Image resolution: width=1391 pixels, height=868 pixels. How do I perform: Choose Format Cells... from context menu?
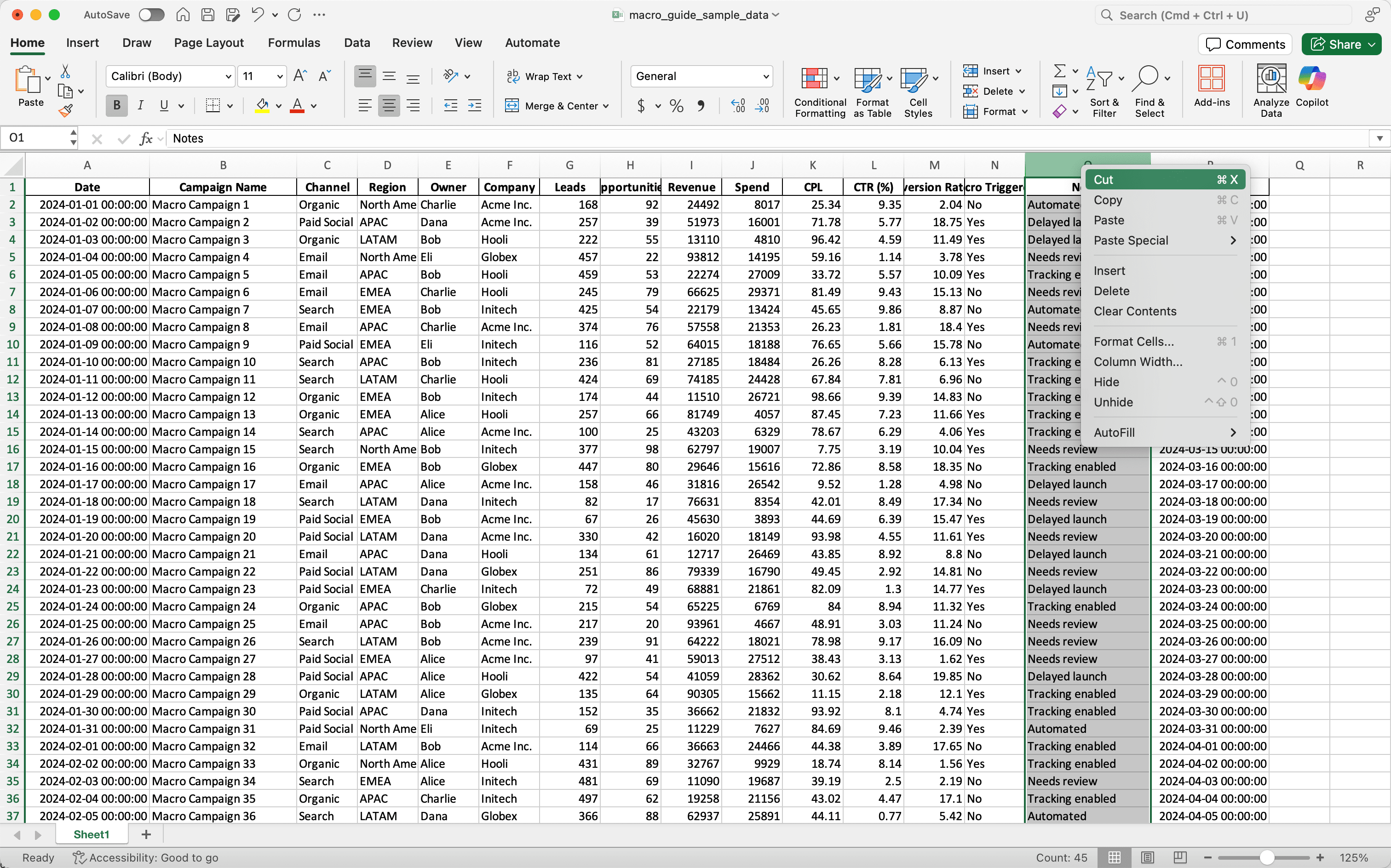[x=1165, y=342]
